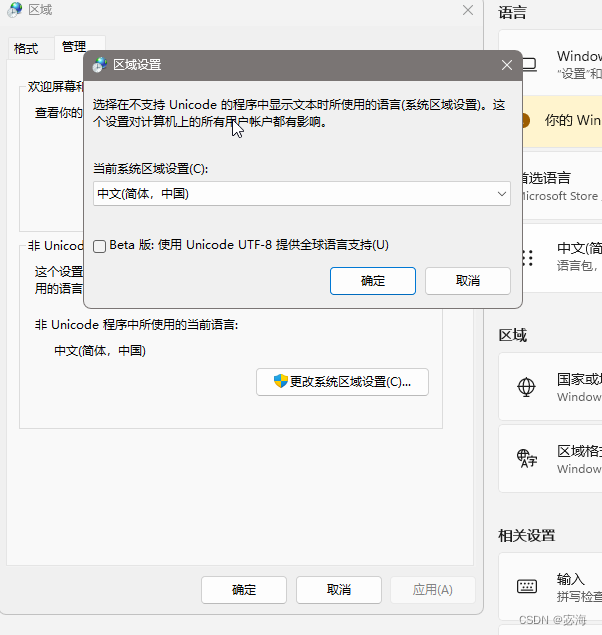Enable the Beta Unicode UTF-8 checkbox
Viewport: 602px width, 635px height.
100,246
